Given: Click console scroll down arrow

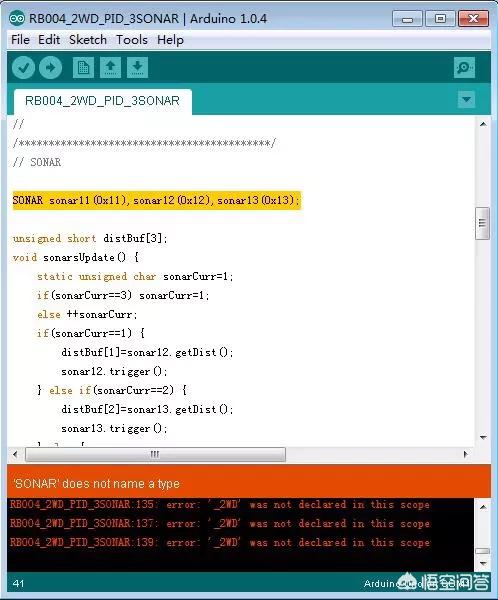Looking at the screenshot, I should click(483, 563).
